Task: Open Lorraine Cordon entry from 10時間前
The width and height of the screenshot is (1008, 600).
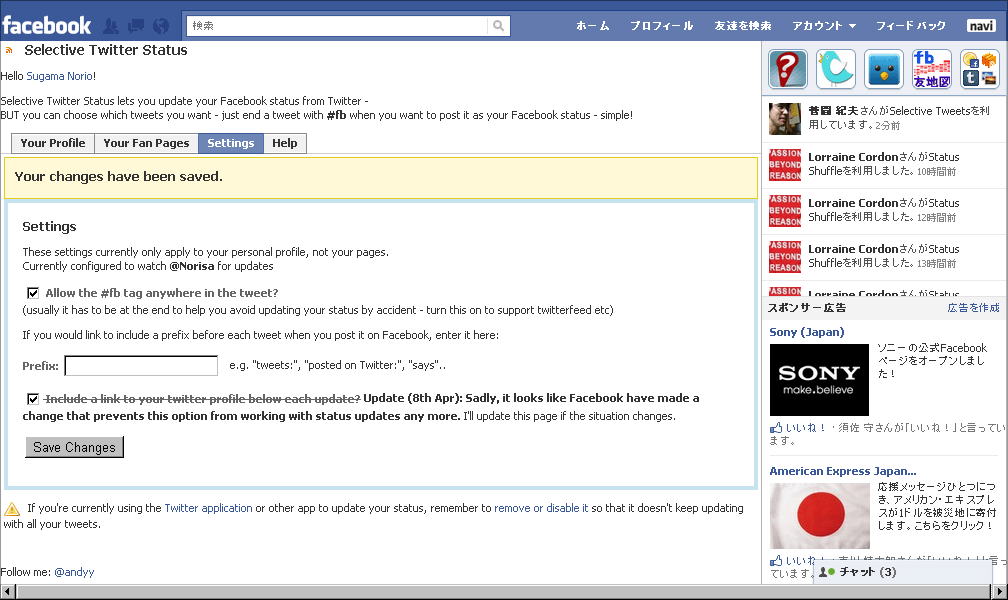Action: (x=884, y=164)
